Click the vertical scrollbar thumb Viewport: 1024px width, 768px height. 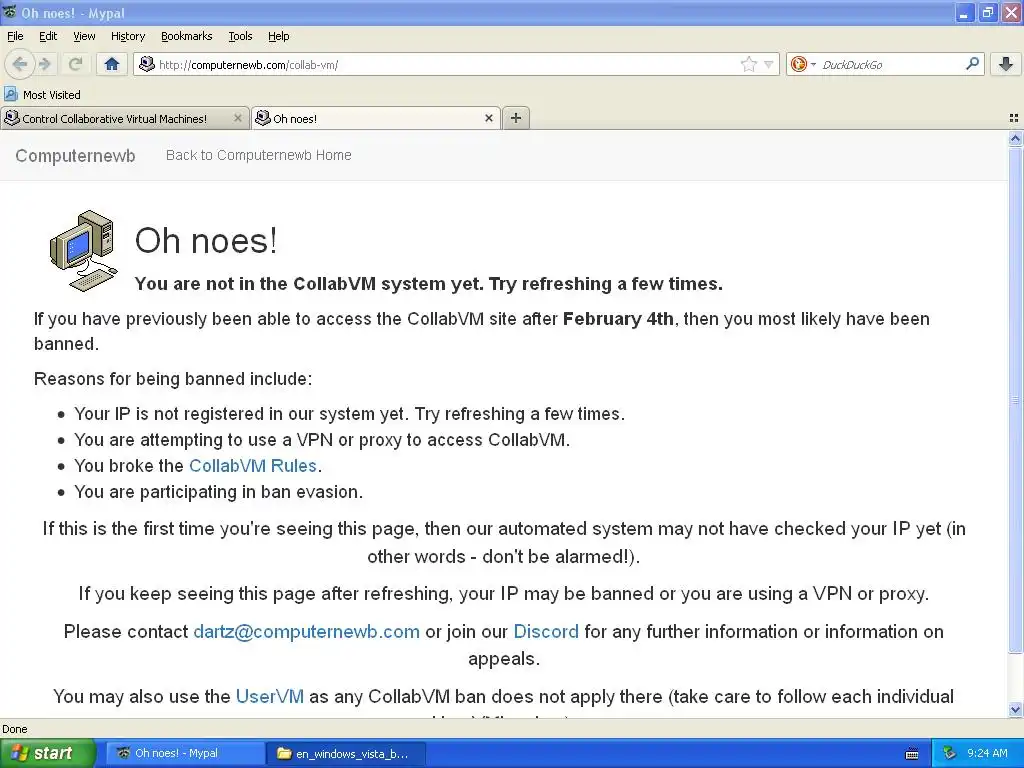pyautogui.click(x=1015, y=400)
